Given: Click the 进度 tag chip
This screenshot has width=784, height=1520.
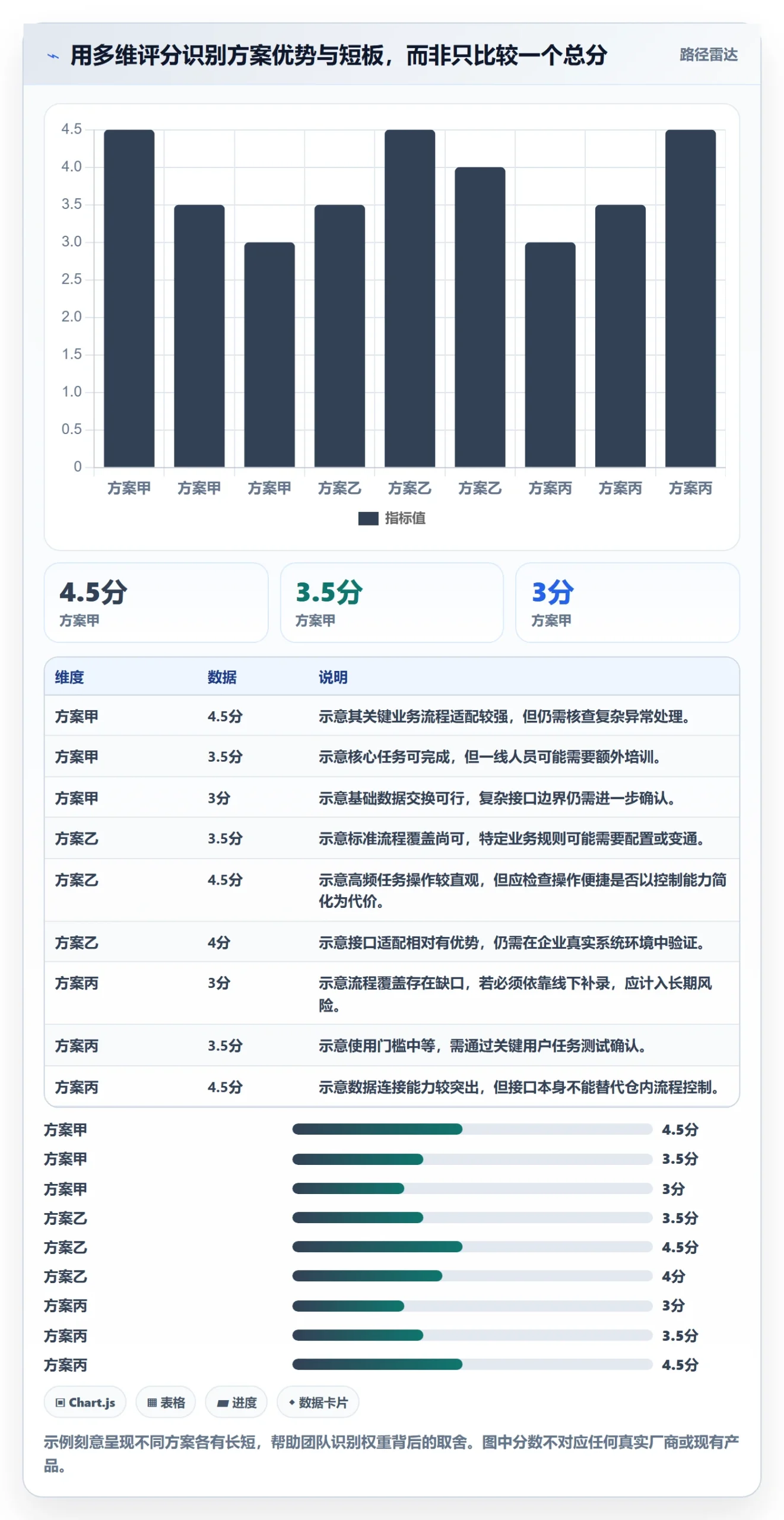Looking at the screenshot, I should [236, 1402].
